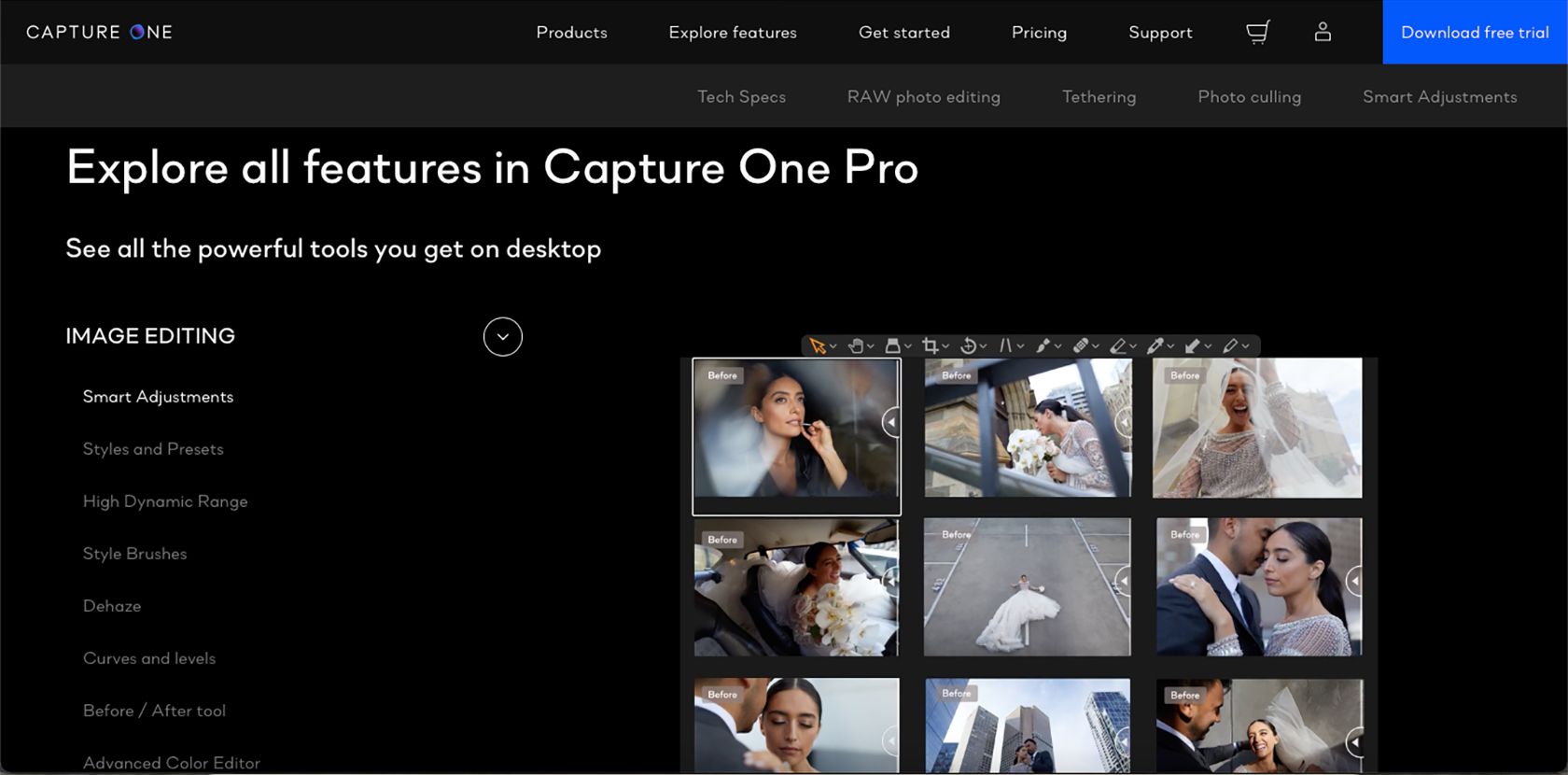
Task: Select the Loupe tool in toolbar
Action: click(x=892, y=346)
